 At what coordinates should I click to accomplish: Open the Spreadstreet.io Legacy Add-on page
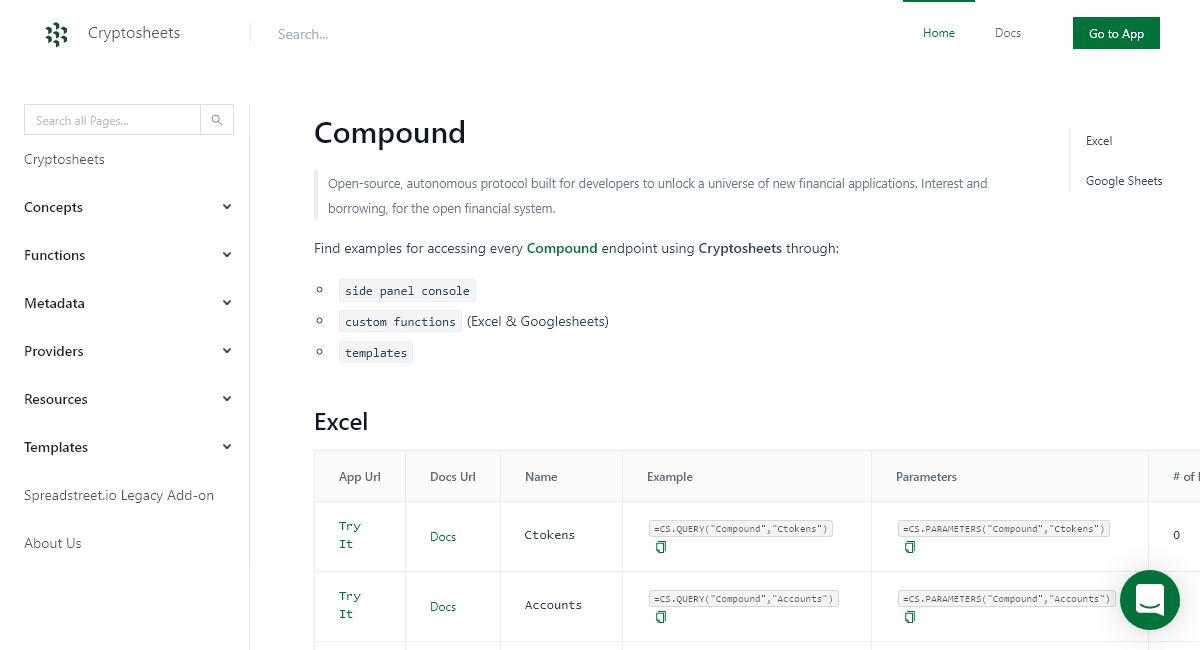(119, 495)
